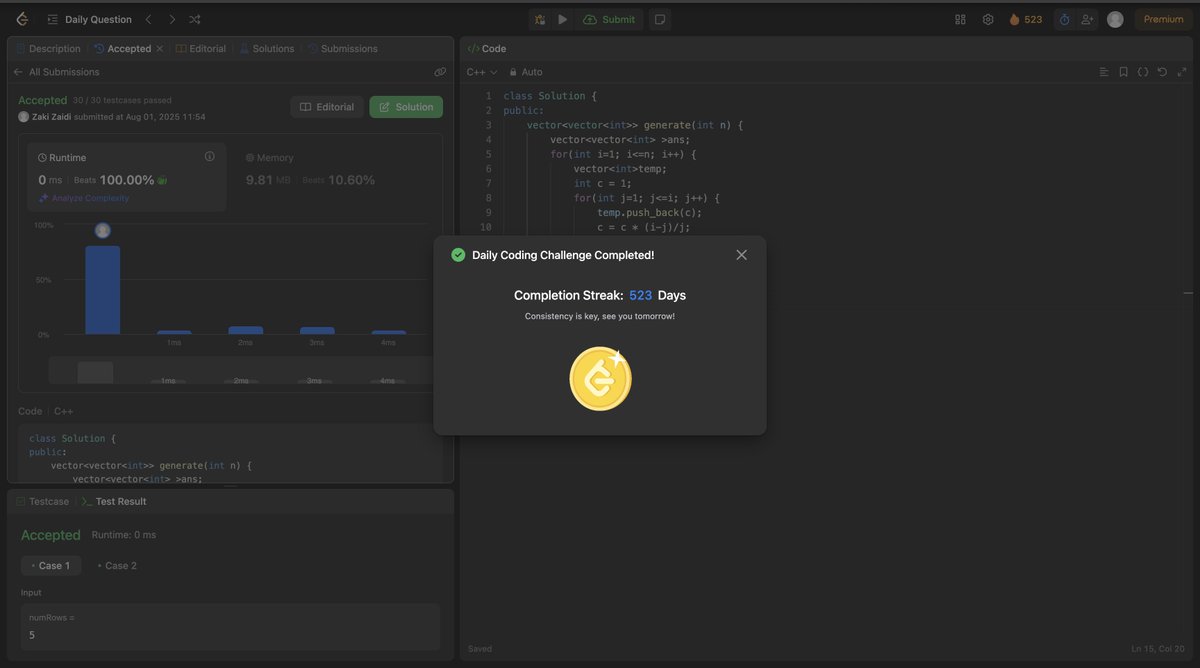The image size is (1200, 668).
Task: Close the Daily Coding Challenge dialog
Action: (x=741, y=255)
